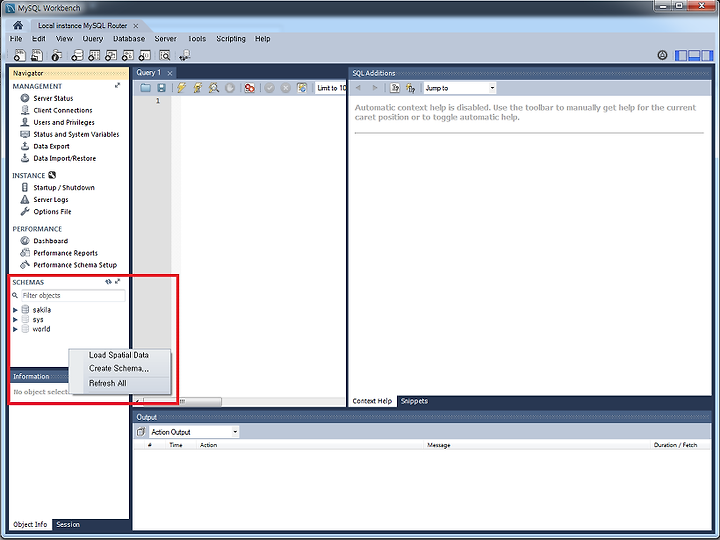Run Explain plan magnifier lightning icon

coord(214,88)
